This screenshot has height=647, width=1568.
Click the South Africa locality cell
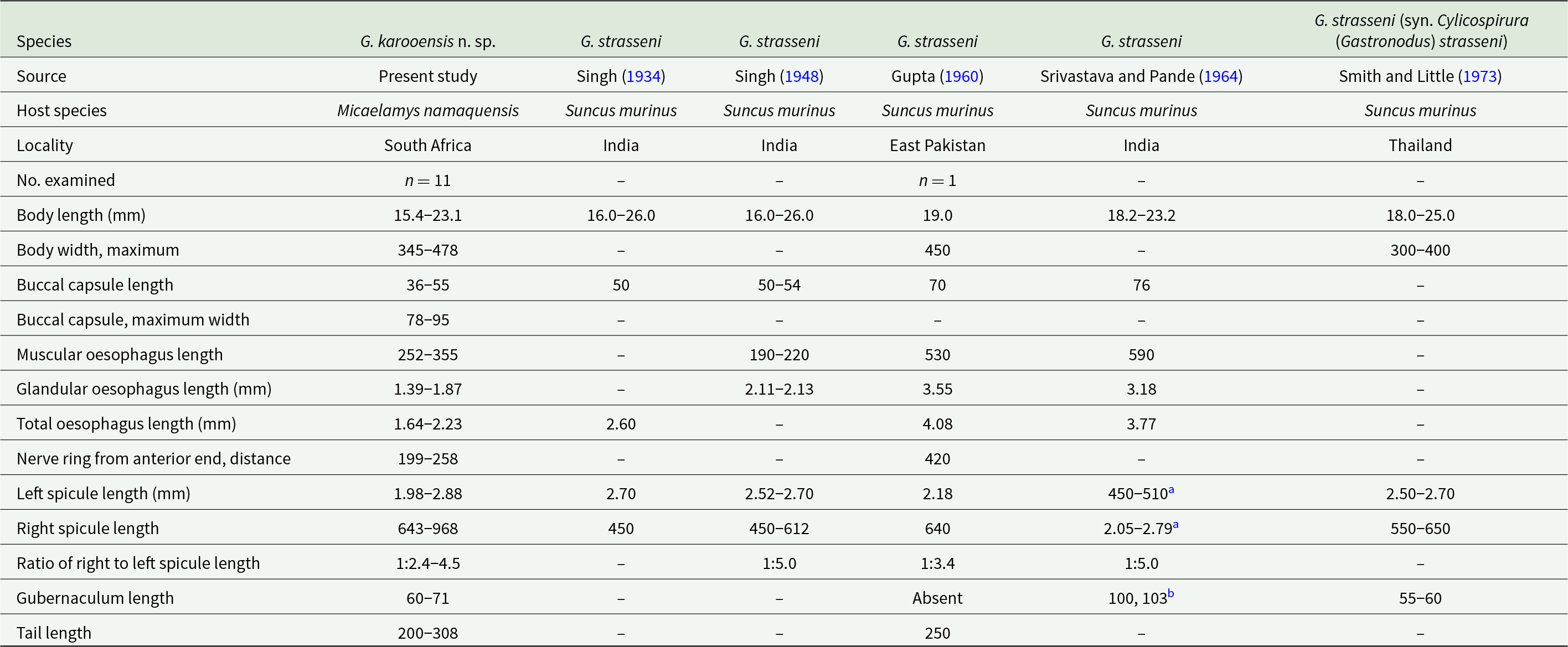click(x=428, y=146)
